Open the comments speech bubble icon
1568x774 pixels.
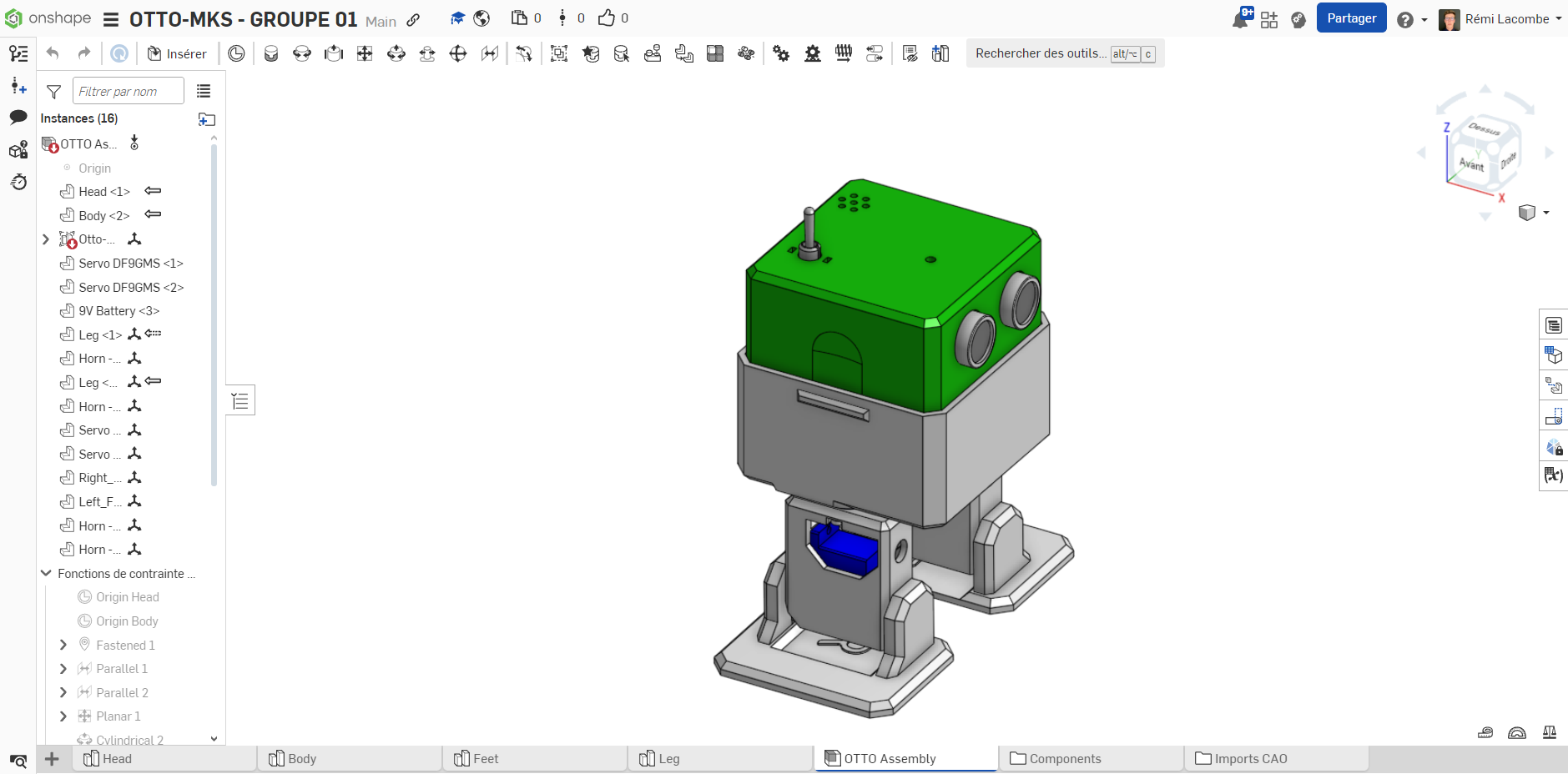[18, 118]
